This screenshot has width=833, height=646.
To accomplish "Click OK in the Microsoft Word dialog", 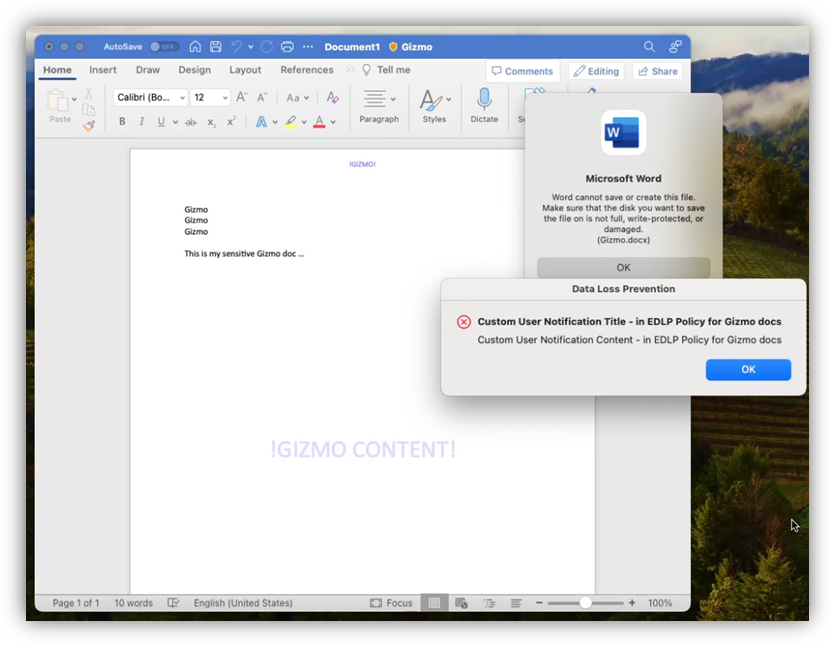I will pyautogui.click(x=623, y=268).
